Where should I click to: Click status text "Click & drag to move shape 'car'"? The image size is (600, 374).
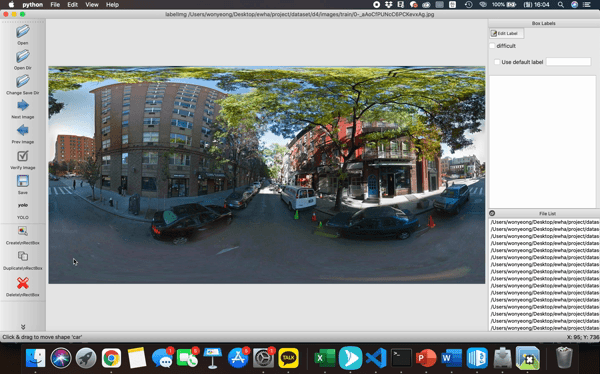point(42,337)
